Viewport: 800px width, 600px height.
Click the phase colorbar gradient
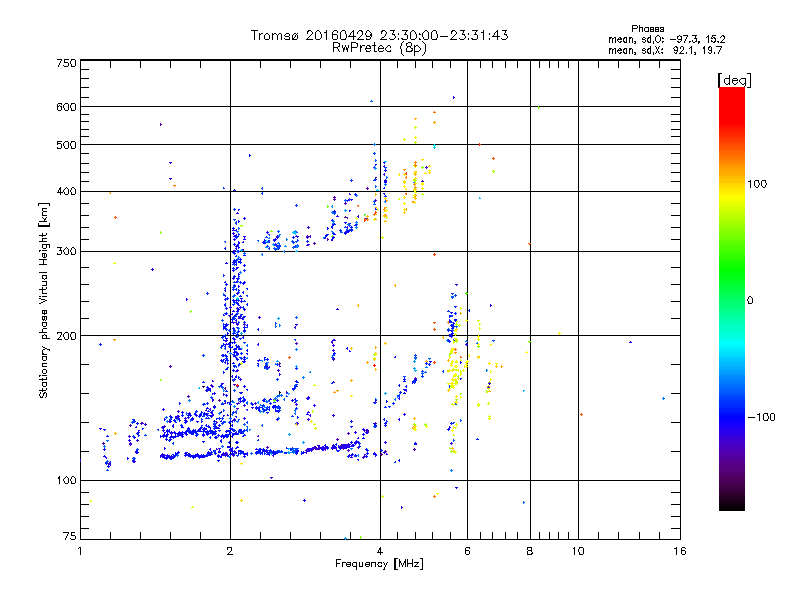click(732, 298)
